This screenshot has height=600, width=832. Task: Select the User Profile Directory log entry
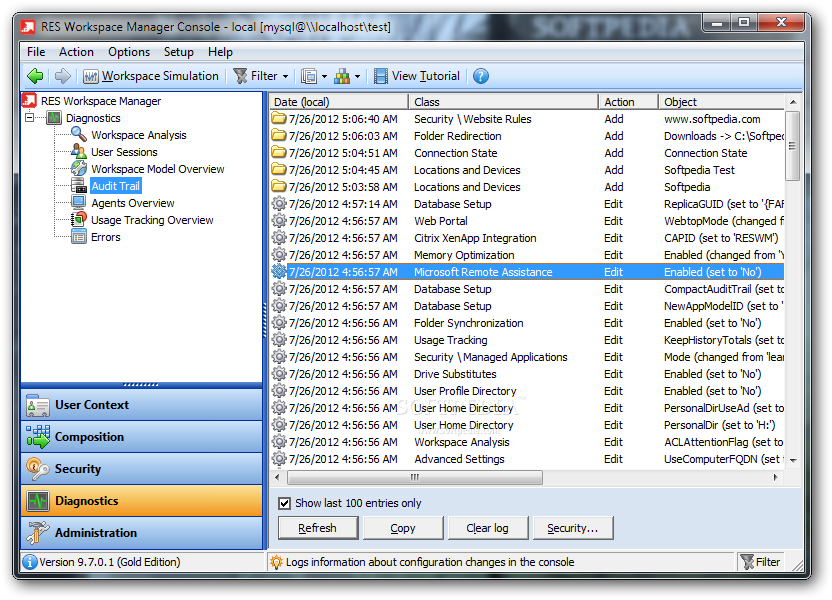coord(526,390)
